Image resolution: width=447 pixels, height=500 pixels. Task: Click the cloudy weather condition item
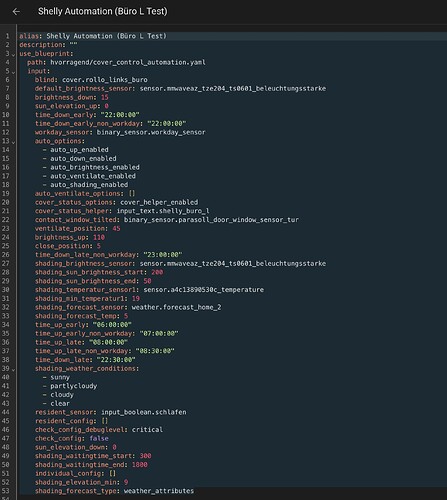pyautogui.click(x=62, y=394)
